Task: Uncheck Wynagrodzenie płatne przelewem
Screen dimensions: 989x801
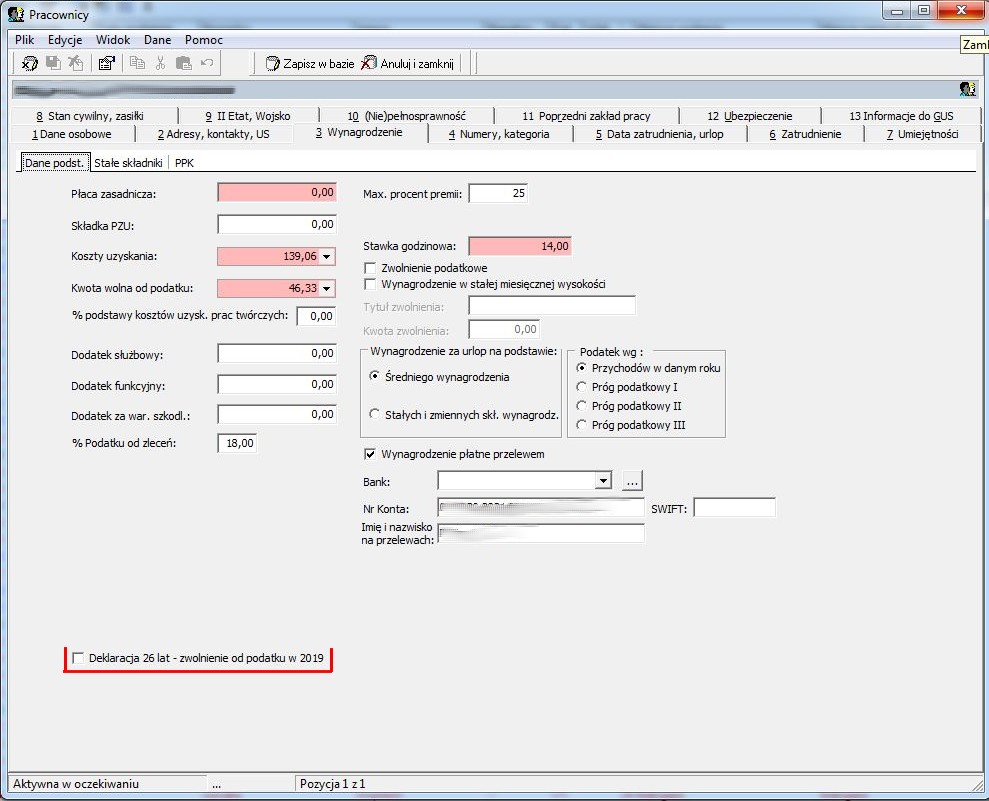Action: click(x=370, y=454)
